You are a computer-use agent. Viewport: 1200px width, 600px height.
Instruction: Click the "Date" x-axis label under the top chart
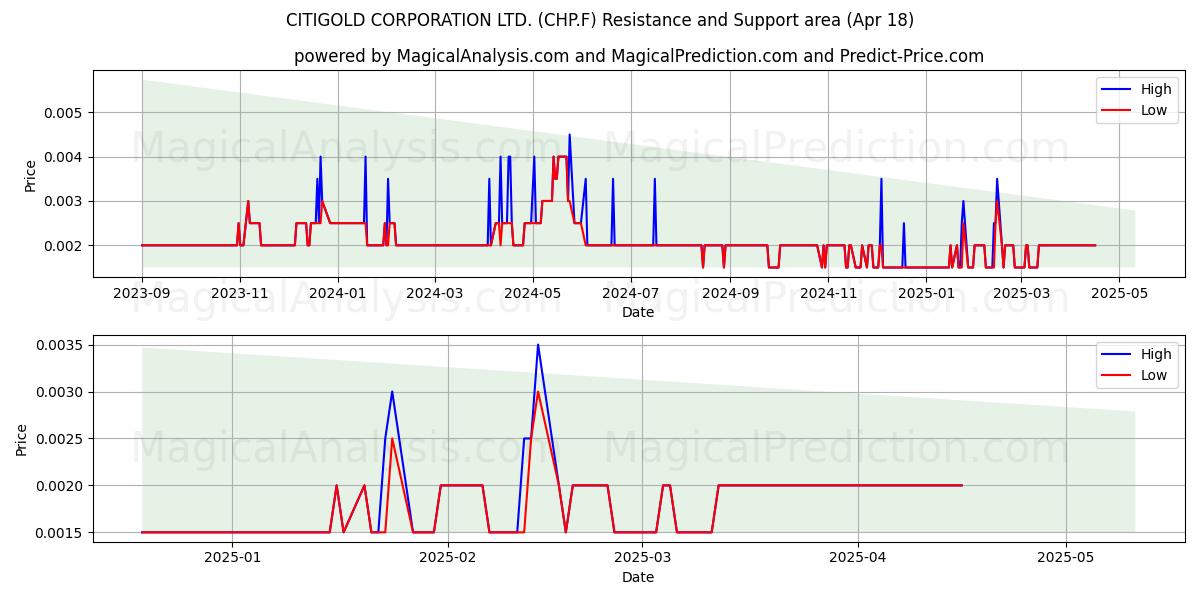(x=638, y=312)
